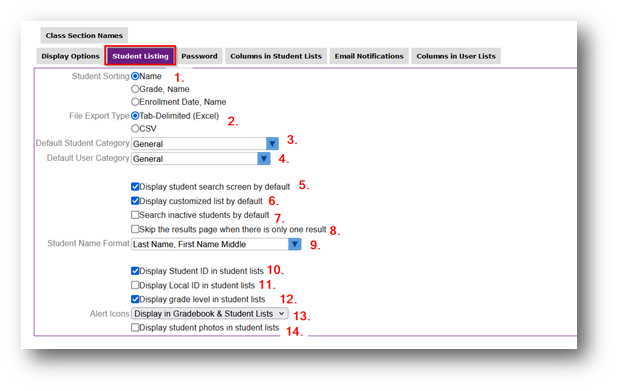619x391 pixels.
Task: Enable Display student photos in student lists
Action: (135, 327)
